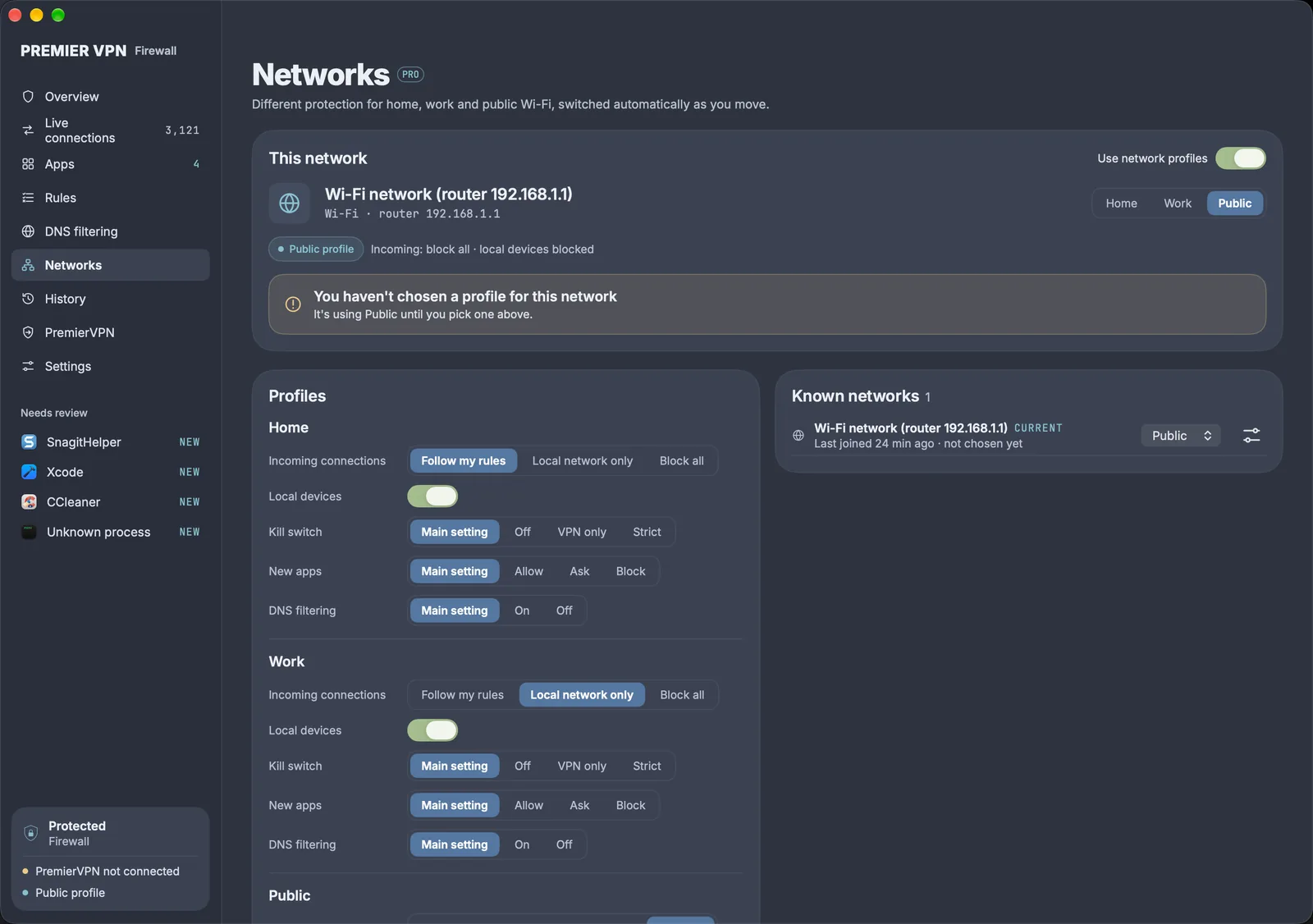Click the Rules list icon
Viewport: 1313px width, 924px height.
point(28,198)
